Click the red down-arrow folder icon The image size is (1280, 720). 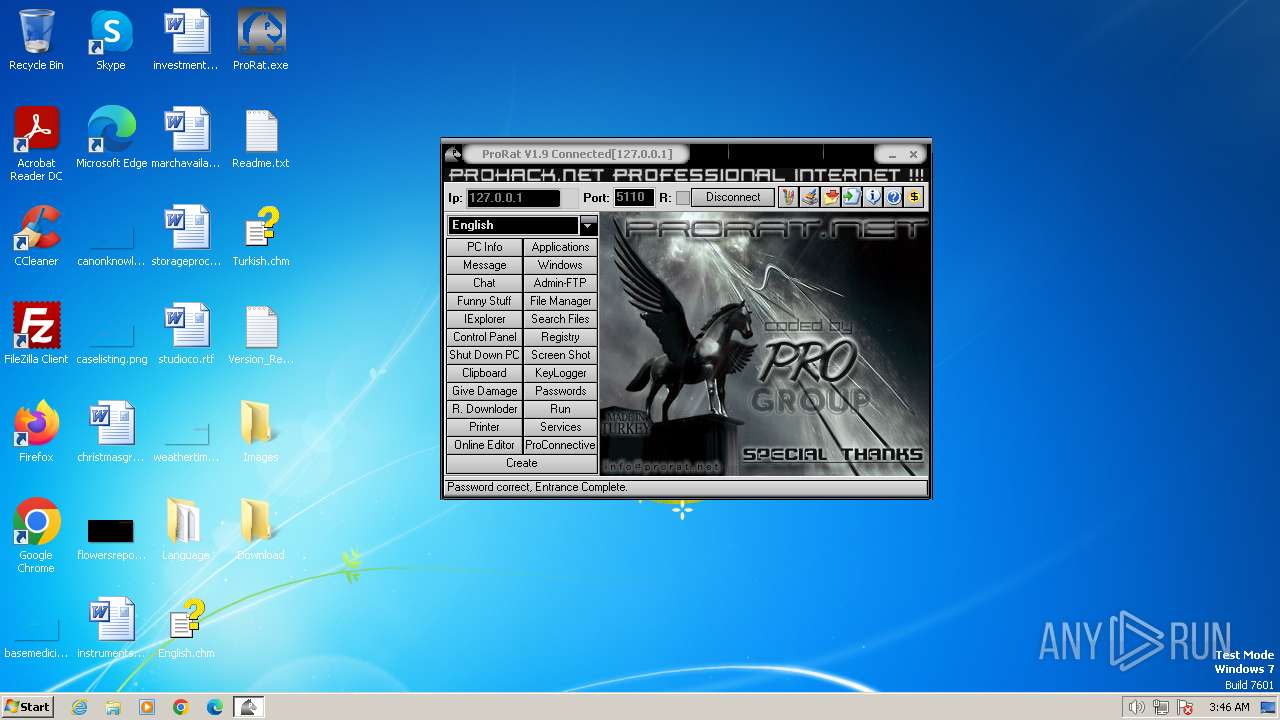tap(830, 197)
